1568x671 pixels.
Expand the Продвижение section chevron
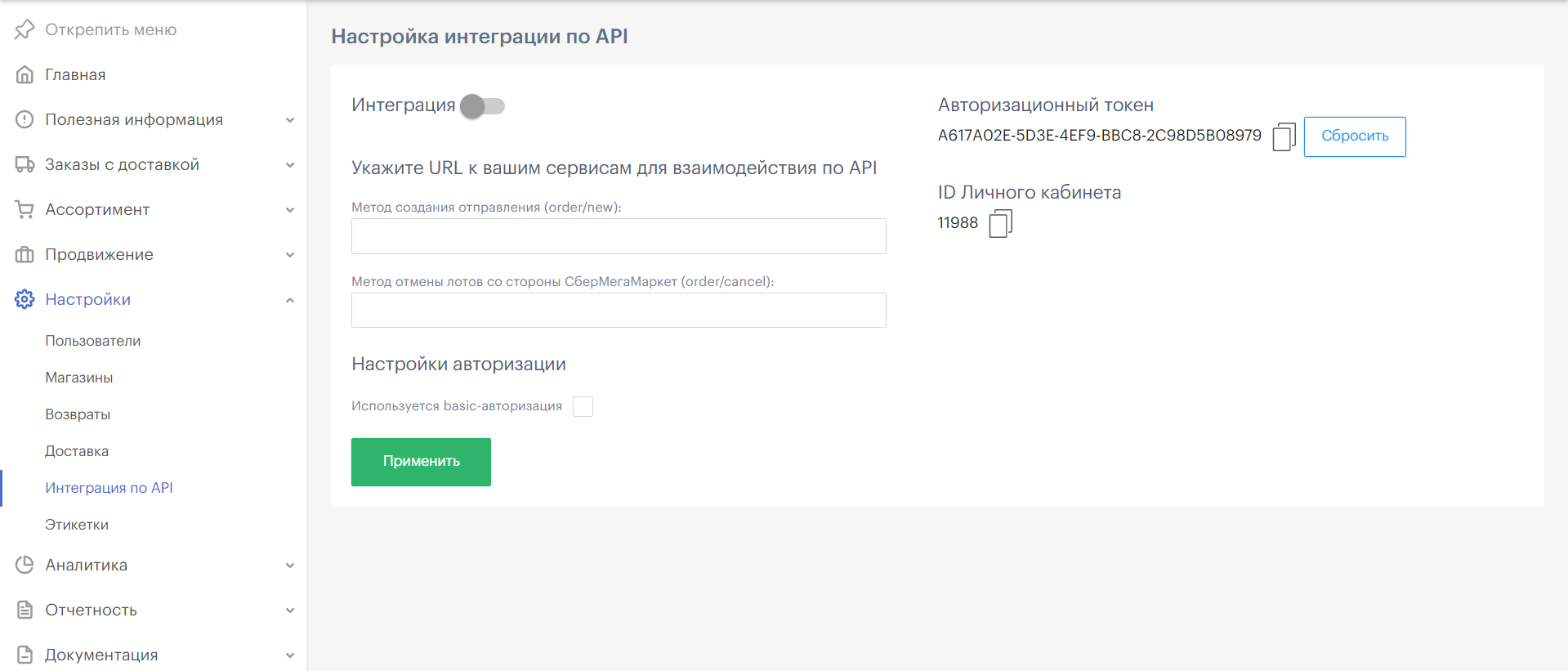pyautogui.click(x=290, y=255)
